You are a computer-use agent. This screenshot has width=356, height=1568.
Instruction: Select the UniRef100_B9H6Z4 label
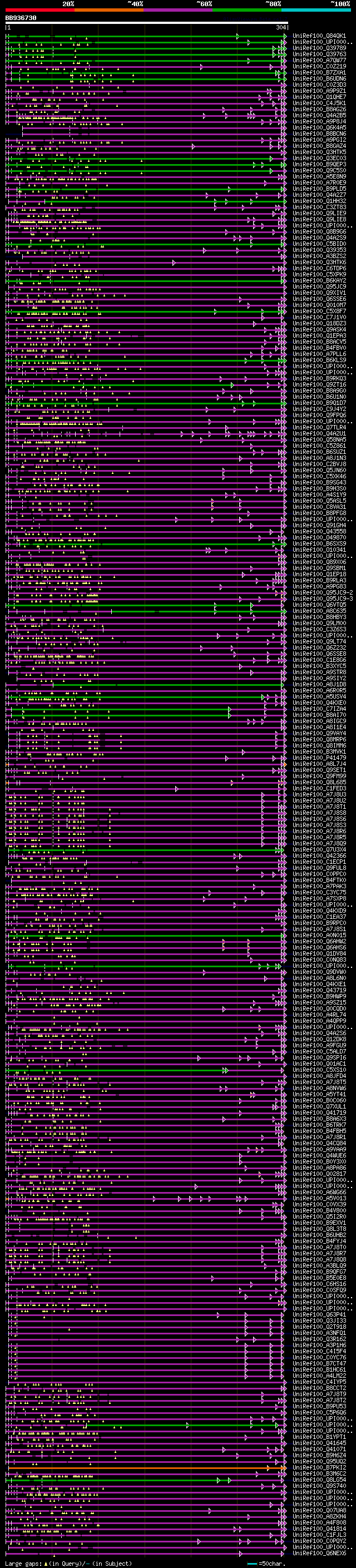coord(319,1455)
